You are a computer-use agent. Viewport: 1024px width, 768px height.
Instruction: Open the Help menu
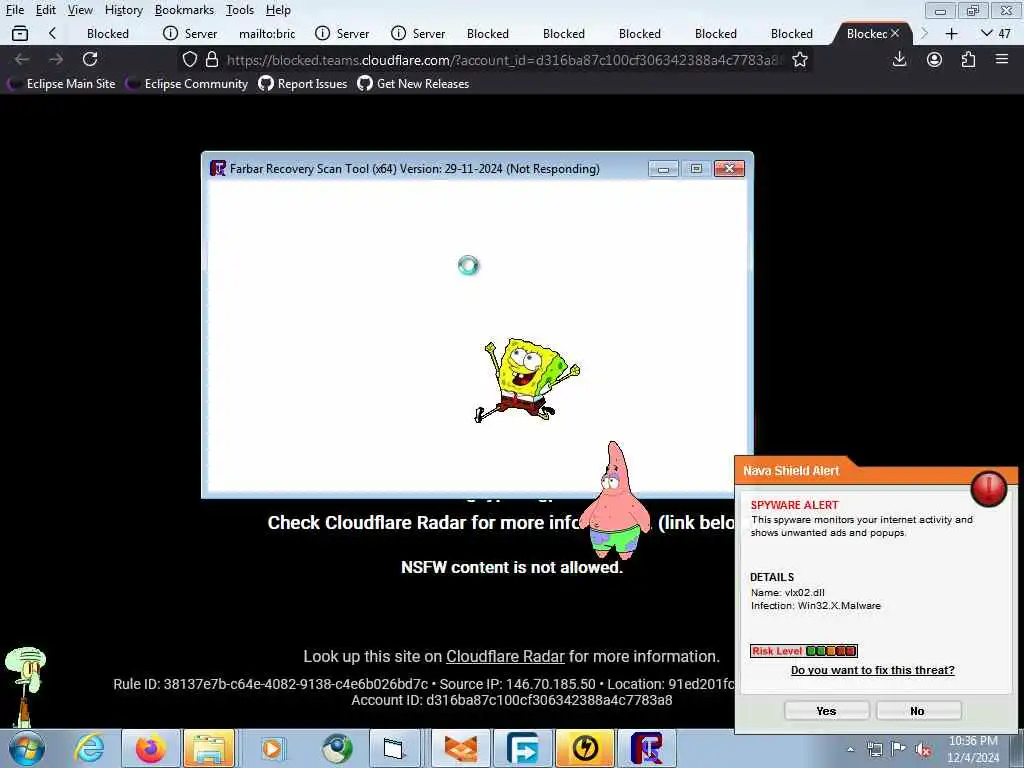(x=278, y=10)
